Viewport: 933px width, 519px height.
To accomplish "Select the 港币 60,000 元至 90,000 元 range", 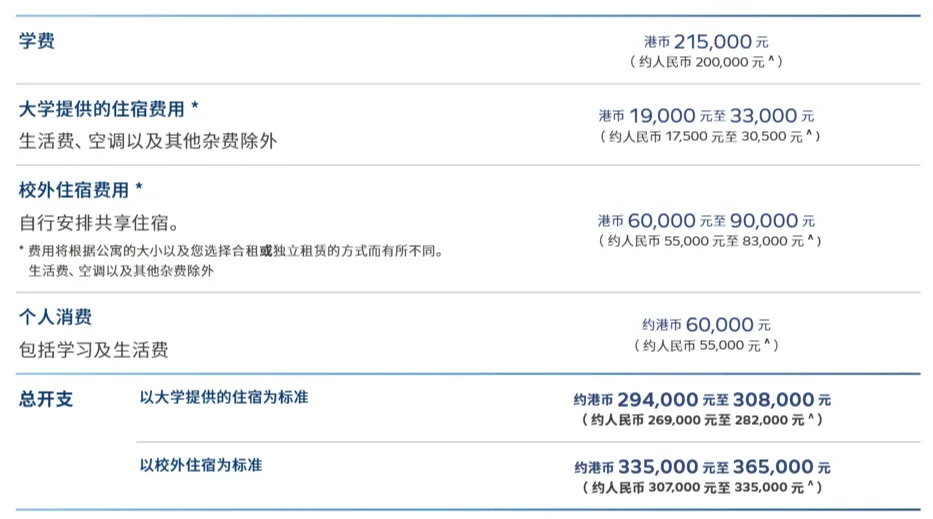I will tap(706, 220).
